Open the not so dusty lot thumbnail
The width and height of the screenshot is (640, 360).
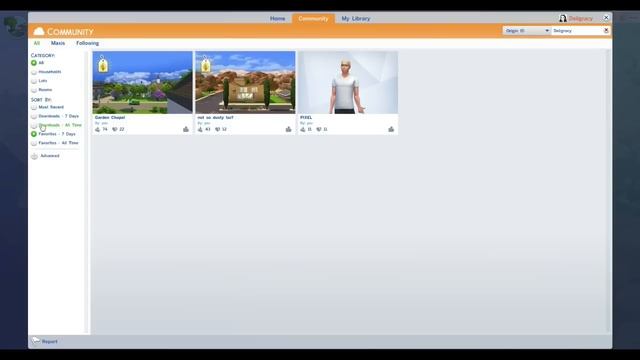pyautogui.click(x=245, y=82)
